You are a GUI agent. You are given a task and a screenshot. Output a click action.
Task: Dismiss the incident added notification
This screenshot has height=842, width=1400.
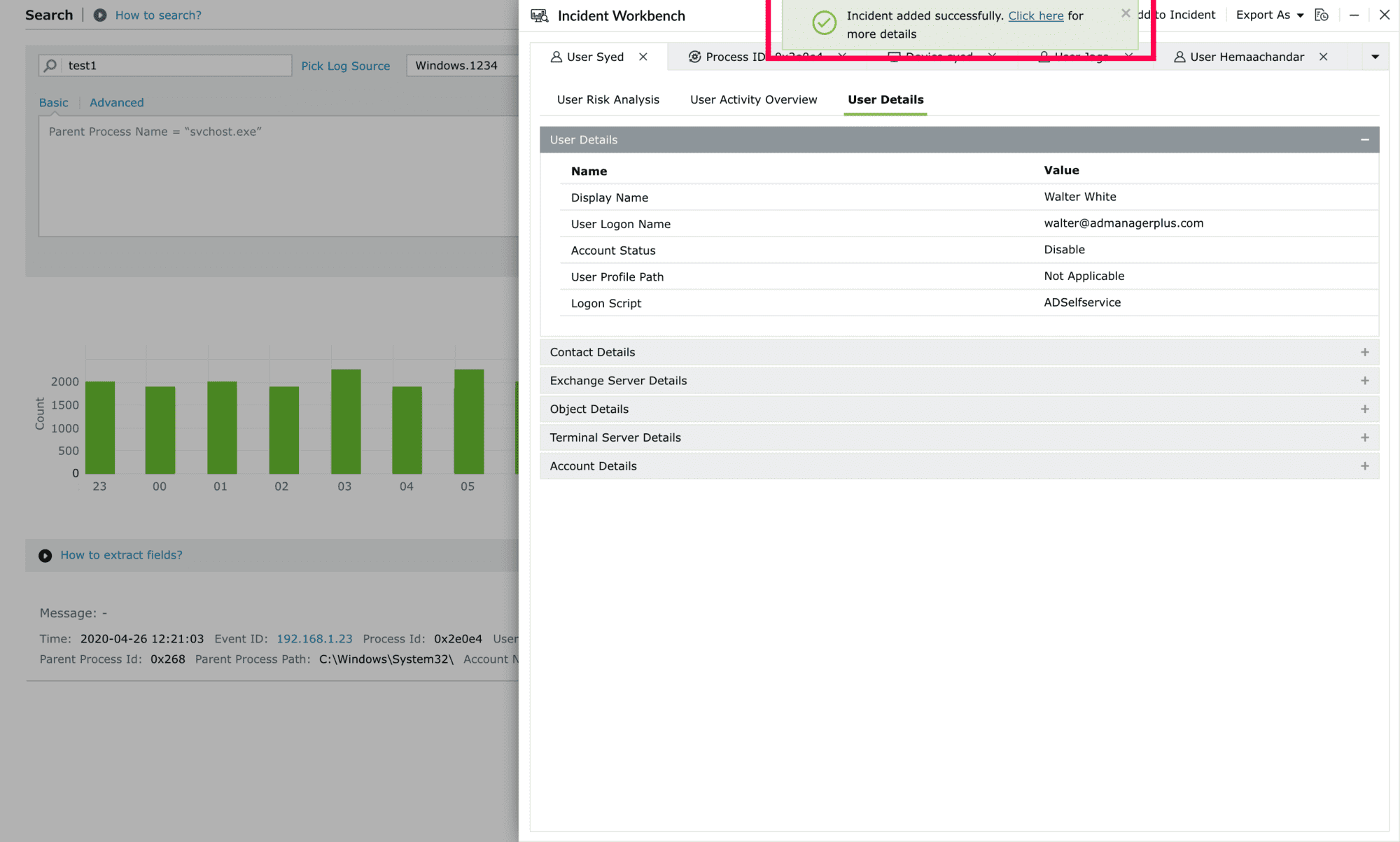pyautogui.click(x=1126, y=13)
